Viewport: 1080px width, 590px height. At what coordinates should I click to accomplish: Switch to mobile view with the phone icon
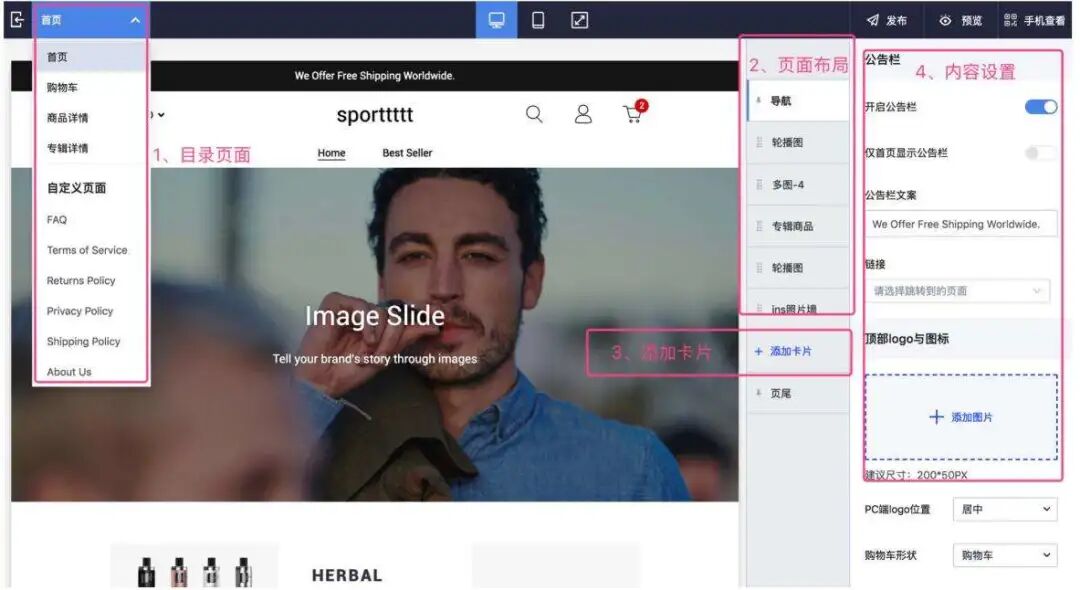(538, 18)
